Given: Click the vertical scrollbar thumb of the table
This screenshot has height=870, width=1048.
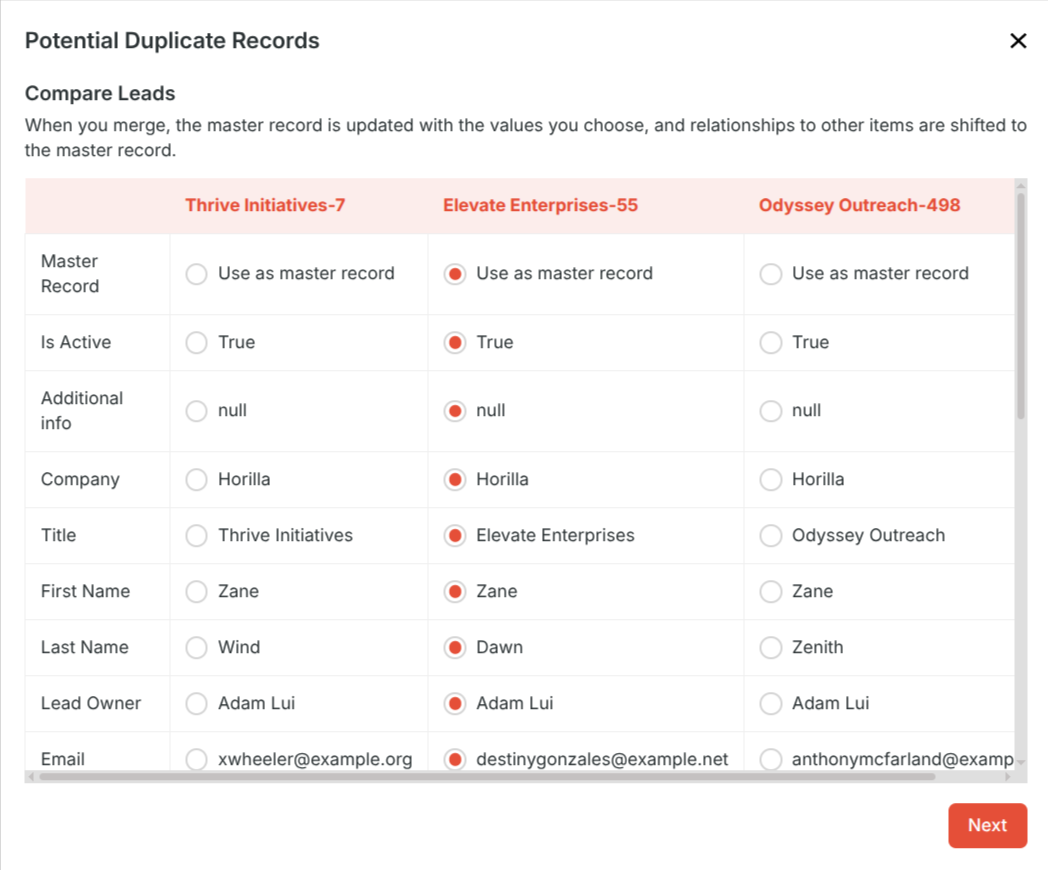Looking at the screenshot, I should (x=1021, y=306).
